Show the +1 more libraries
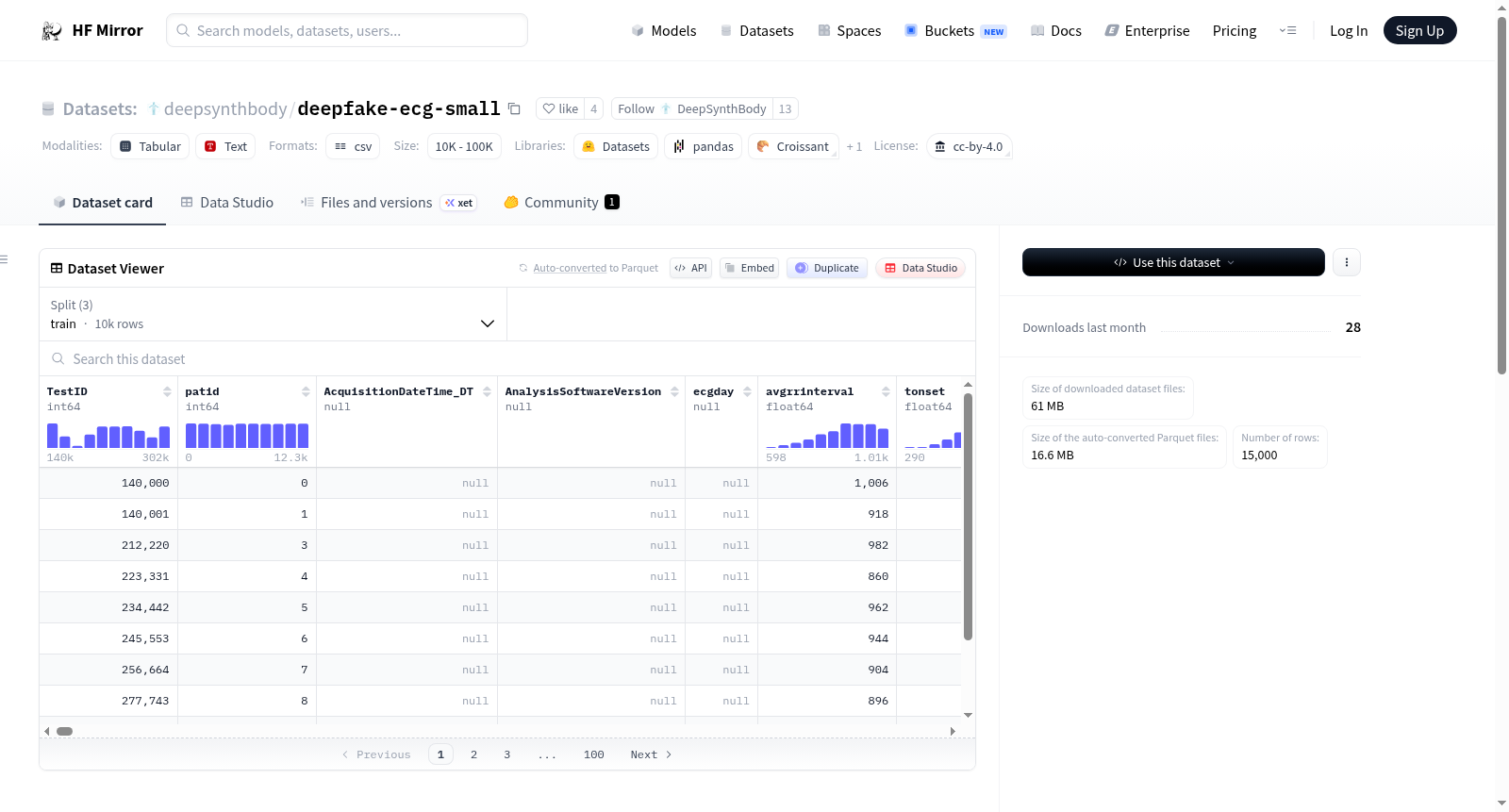Screen dimensions: 1509x812 click(x=854, y=146)
